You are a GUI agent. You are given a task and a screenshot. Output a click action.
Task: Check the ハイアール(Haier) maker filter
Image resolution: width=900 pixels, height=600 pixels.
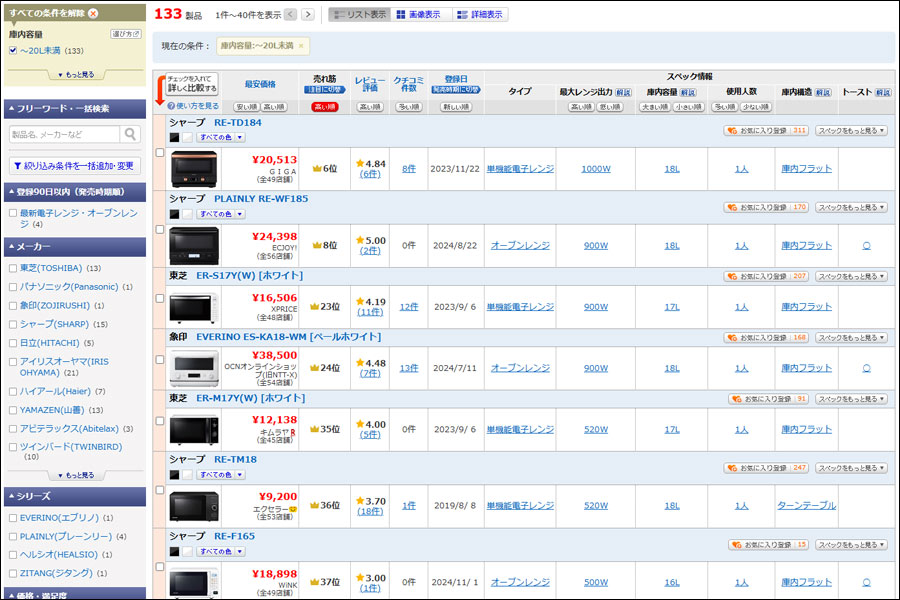(13, 392)
